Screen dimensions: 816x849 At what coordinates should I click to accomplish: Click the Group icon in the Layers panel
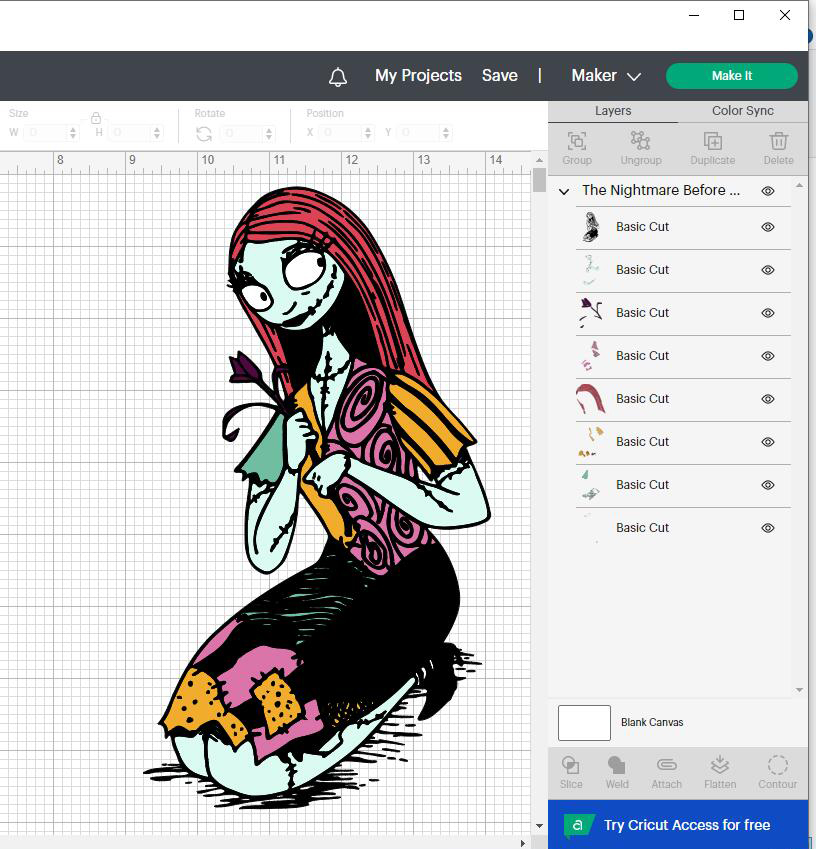pyautogui.click(x=577, y=141)
